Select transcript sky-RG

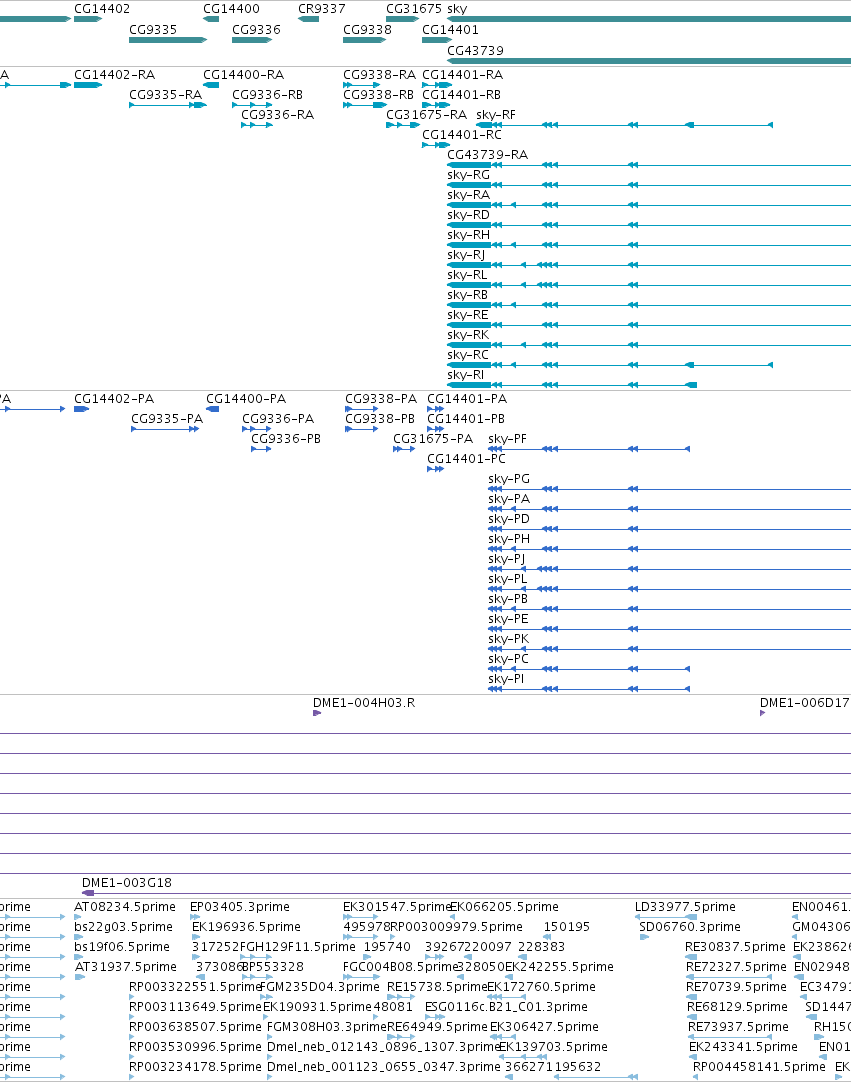point(469,175)
